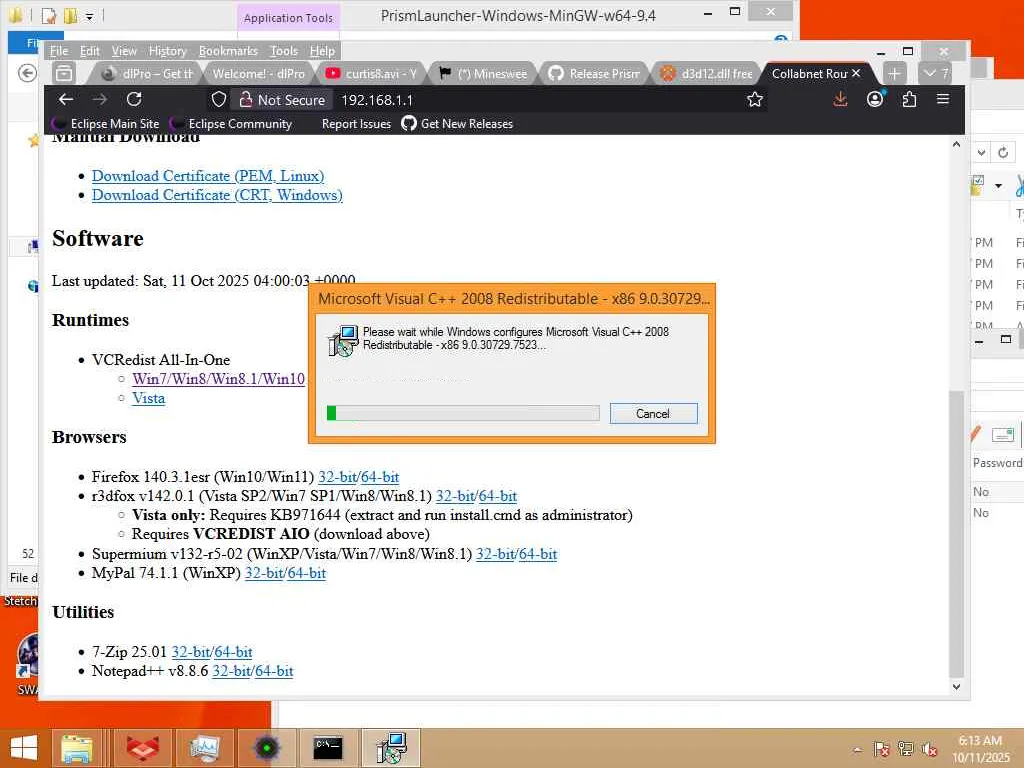Viewport: 1024px width, 768px height.
Task: Show hidden system tray icons
Action: (x=857, y=750)
